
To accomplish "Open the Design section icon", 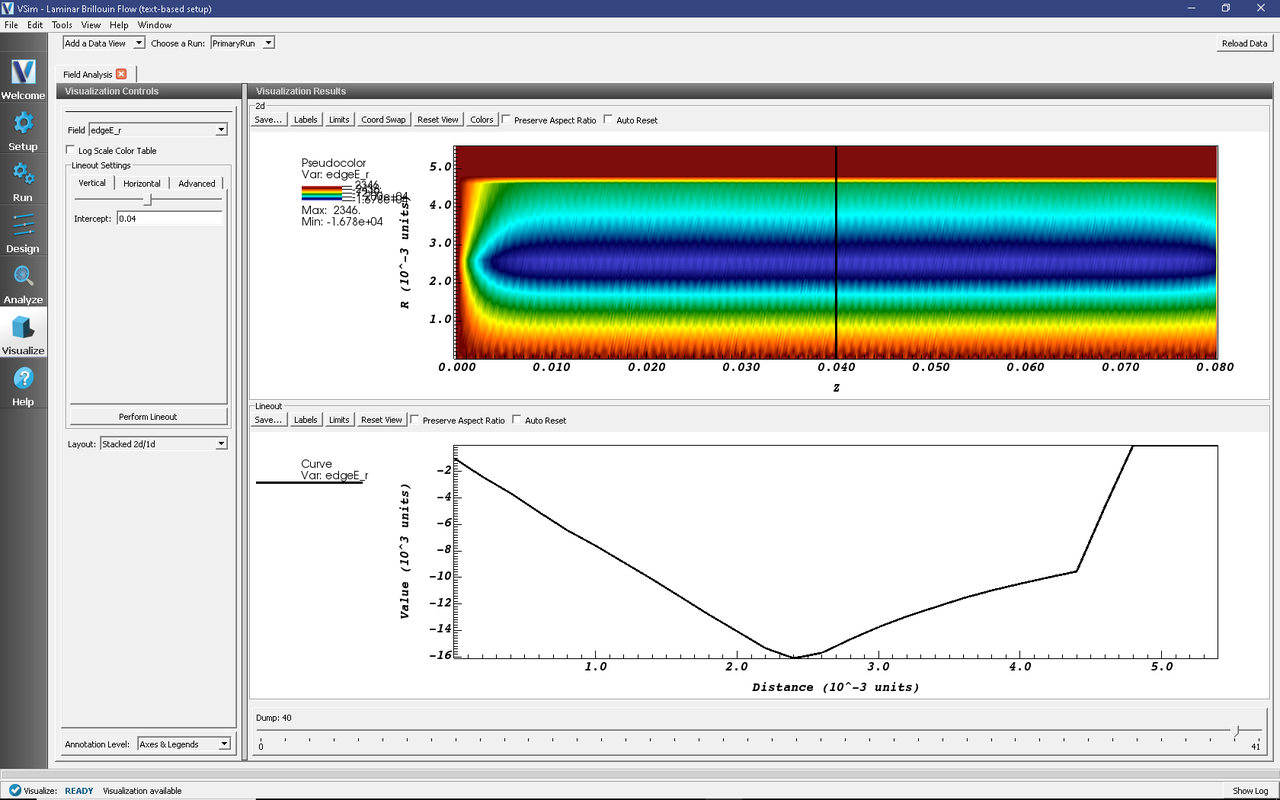I will coord(23,226).
